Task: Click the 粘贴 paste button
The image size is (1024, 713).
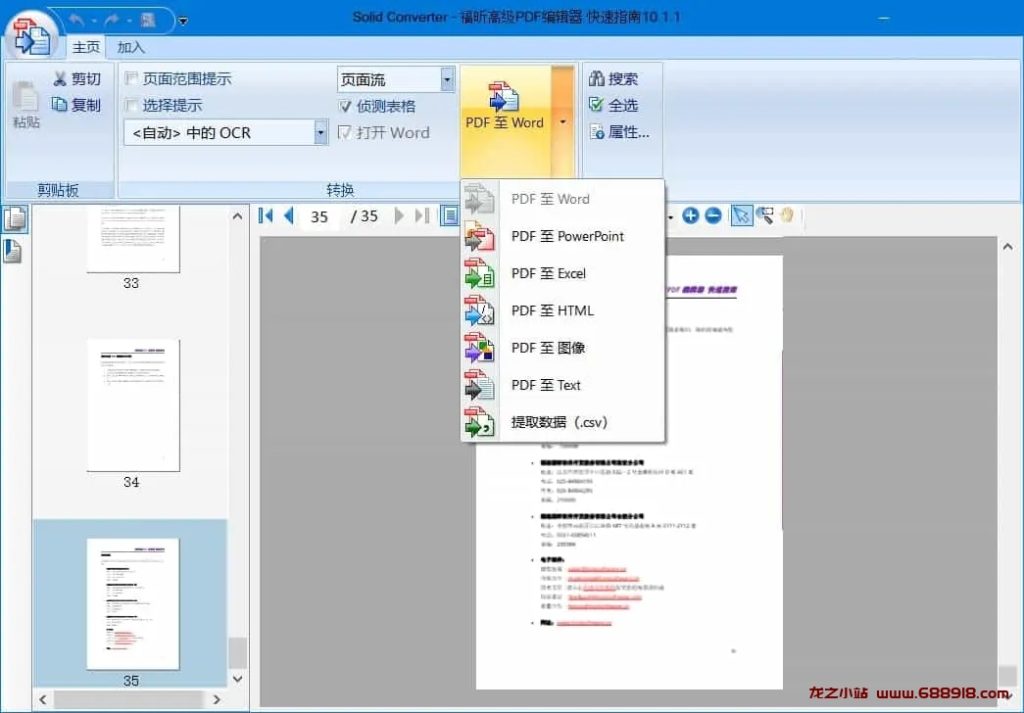Action: click(26, 104)
